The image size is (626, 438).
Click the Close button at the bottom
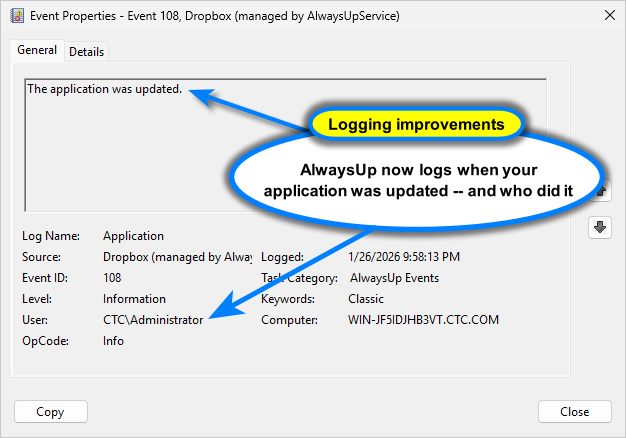[574, 412]
